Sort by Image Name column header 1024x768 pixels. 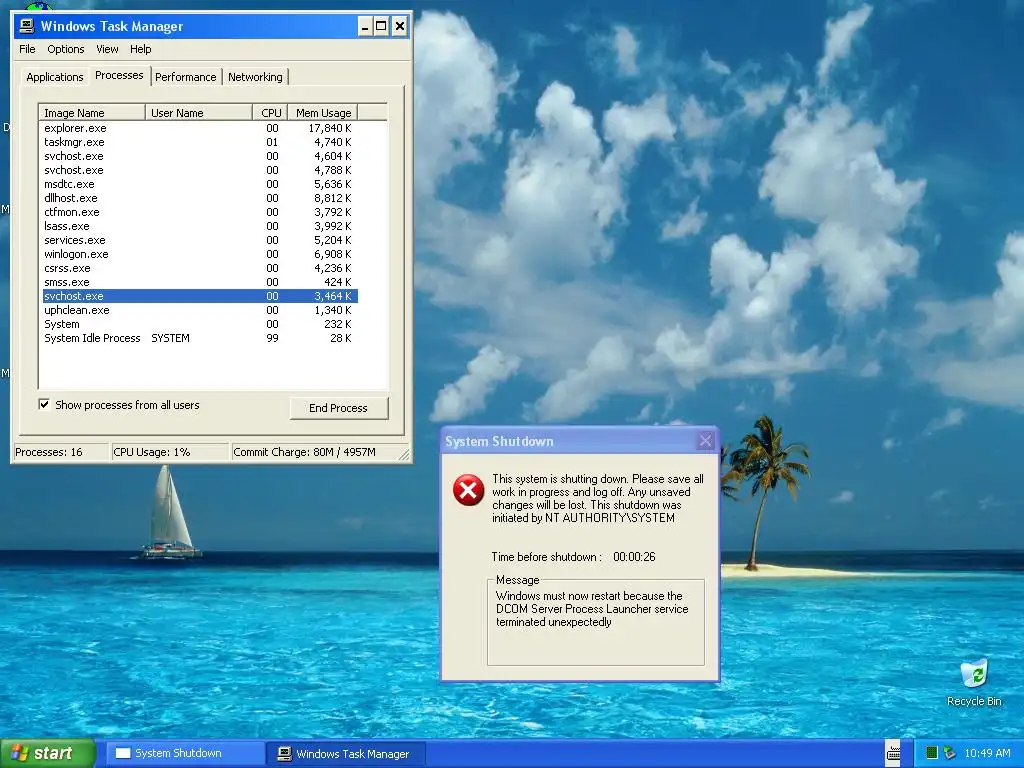pyautogui.click(x=91, y=113)
